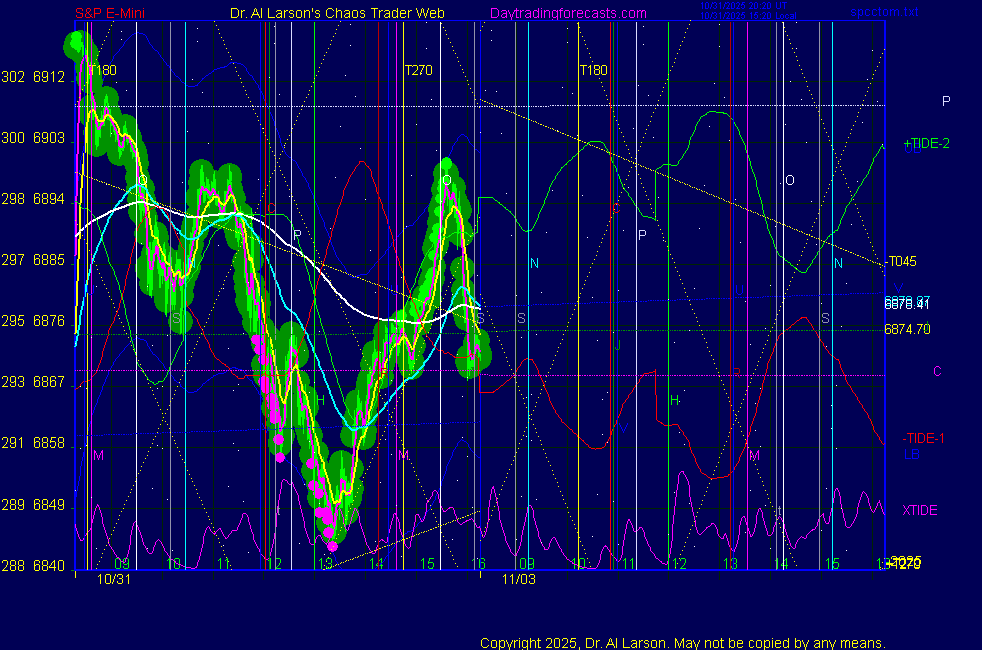This screenshot has height=650, width=982.
Task: Click the T180 marker in the 11/03 session
Action: pos(594,70)
